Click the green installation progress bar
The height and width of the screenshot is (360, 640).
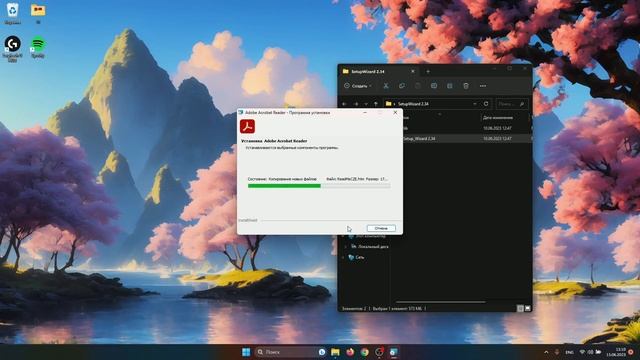click(319, 186)
